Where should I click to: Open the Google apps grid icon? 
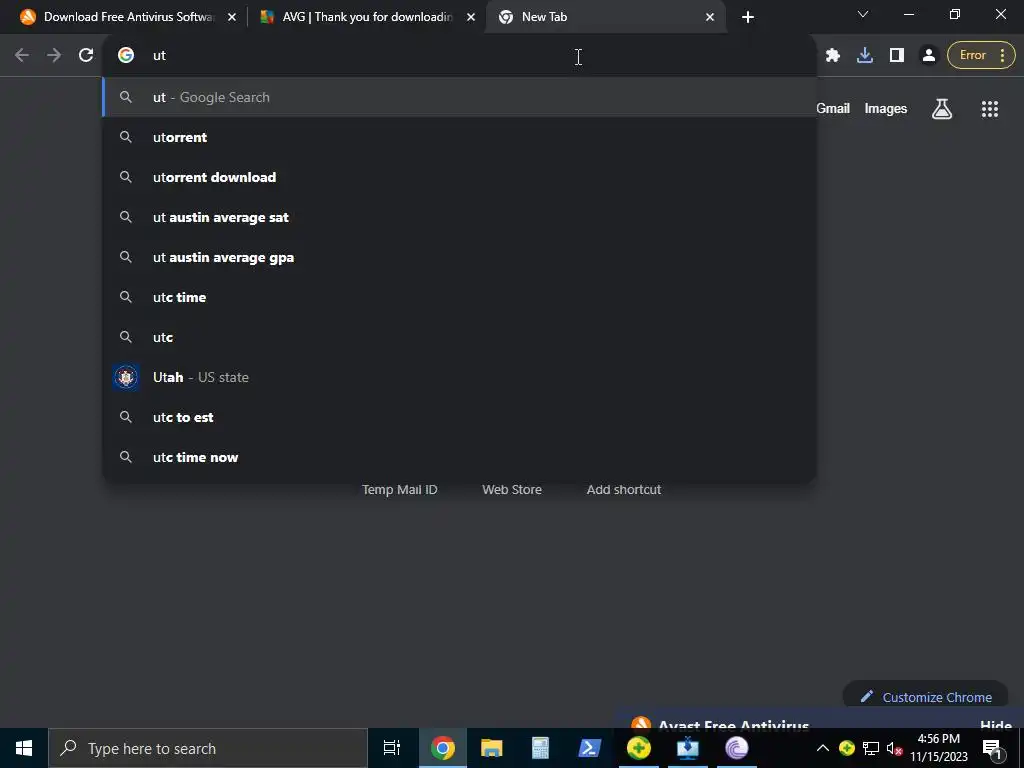point(989,109)
